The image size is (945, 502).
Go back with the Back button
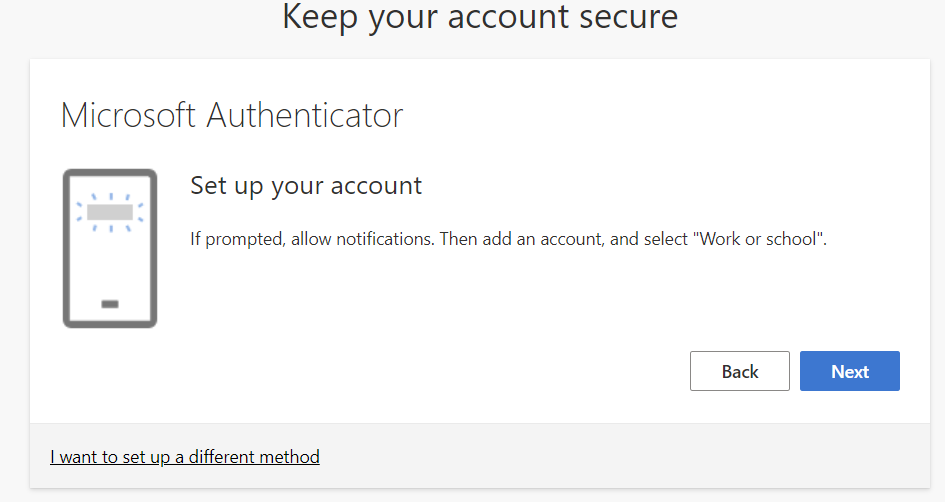(x=740, y=371)
